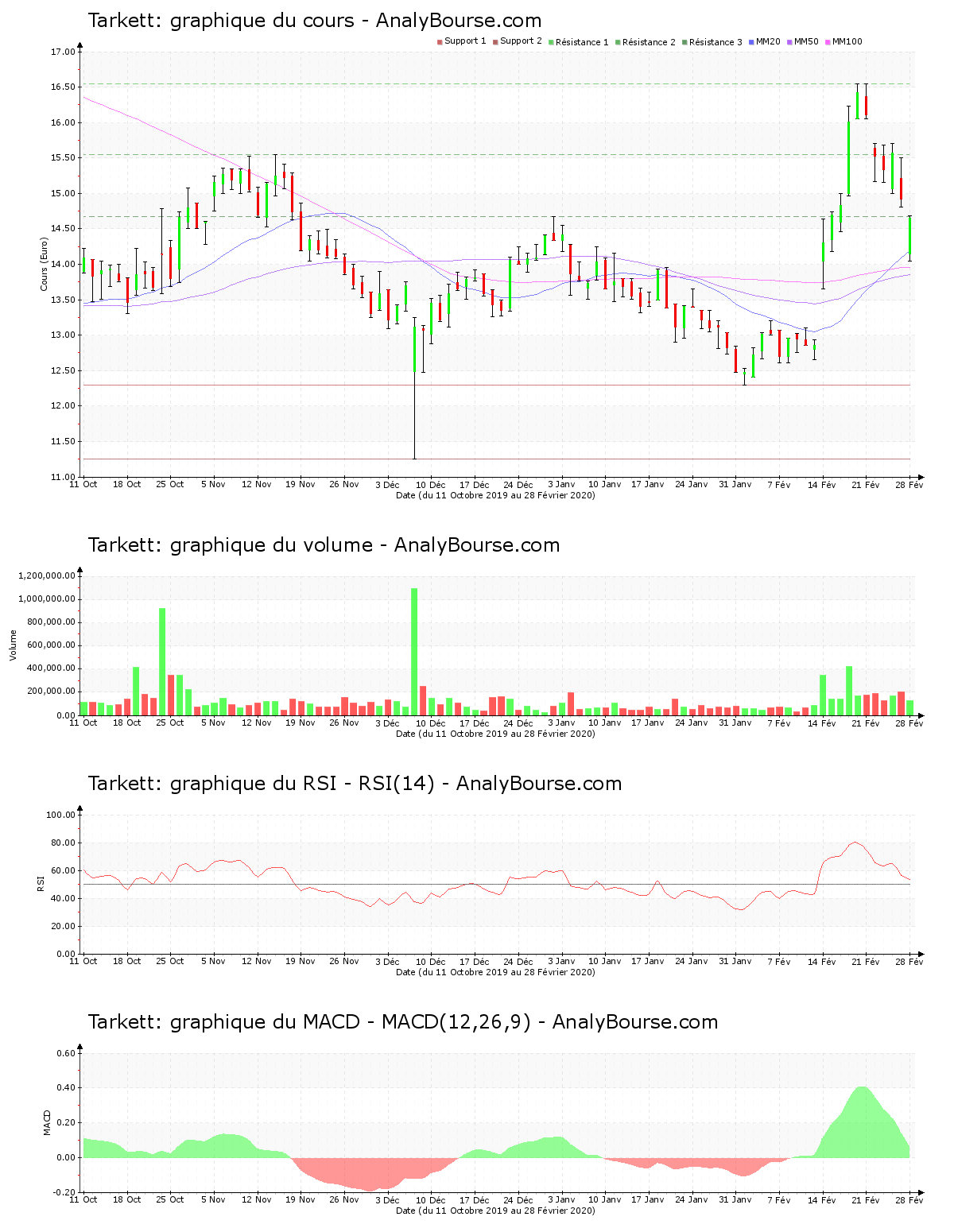Click the date range caption under volume chart
Screen dimensions: 954x1232
point(495,734)
